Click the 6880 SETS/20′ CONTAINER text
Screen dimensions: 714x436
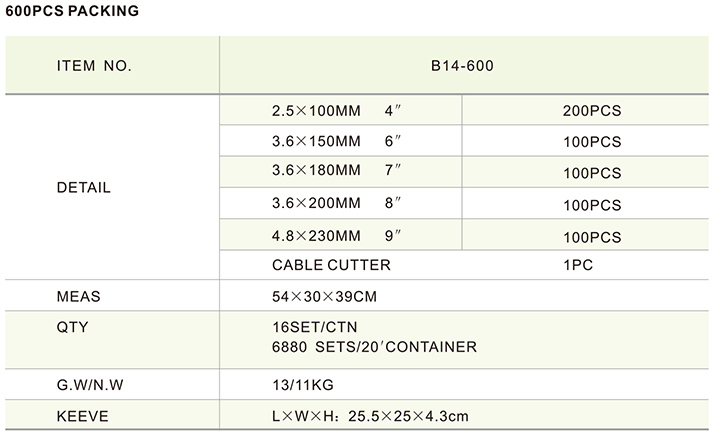pos(374,347)
